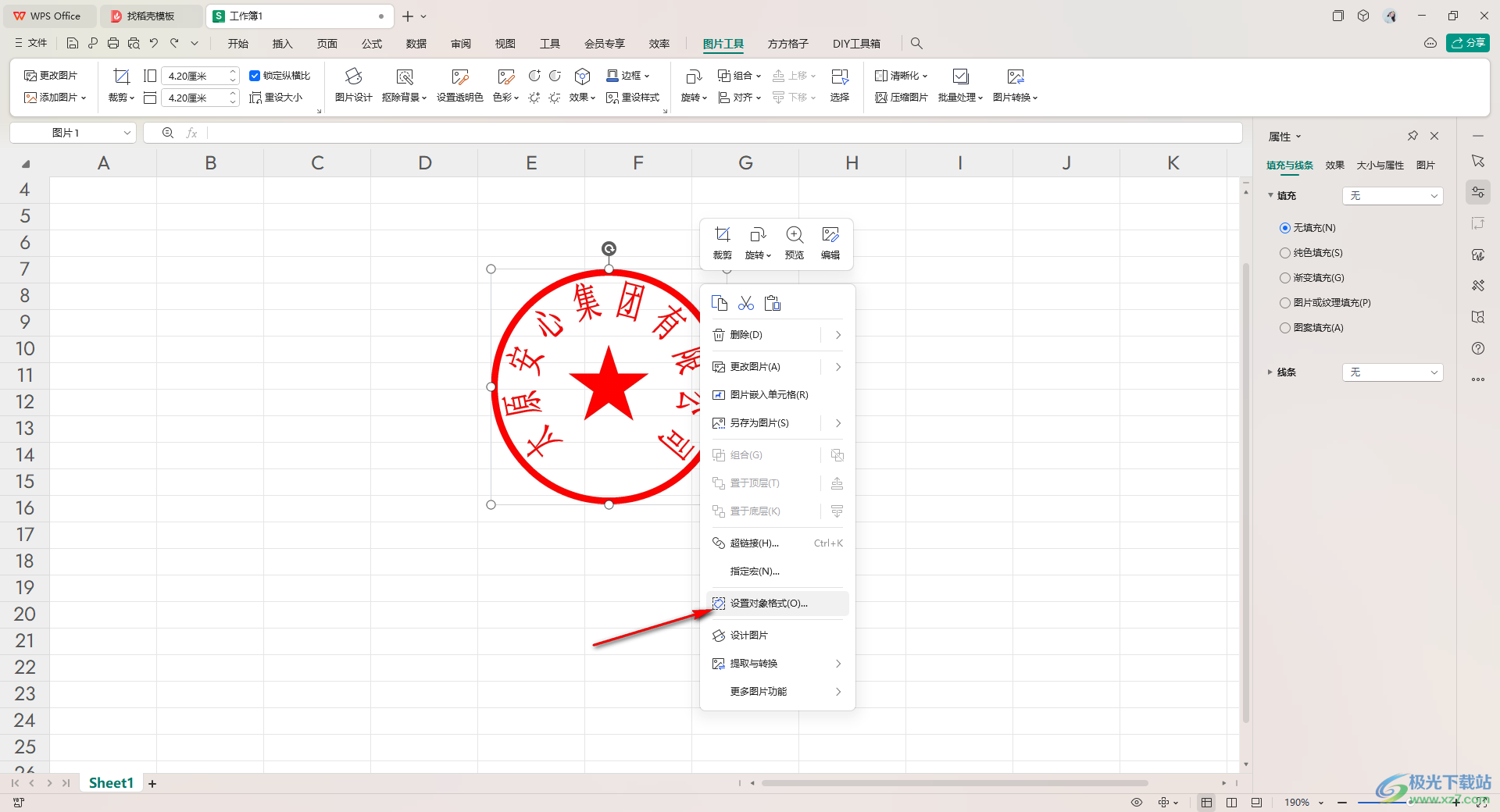Select 纯色填充(S) radio option
The width and height of the screenshot is (1500, 812).
(1284, 253)
